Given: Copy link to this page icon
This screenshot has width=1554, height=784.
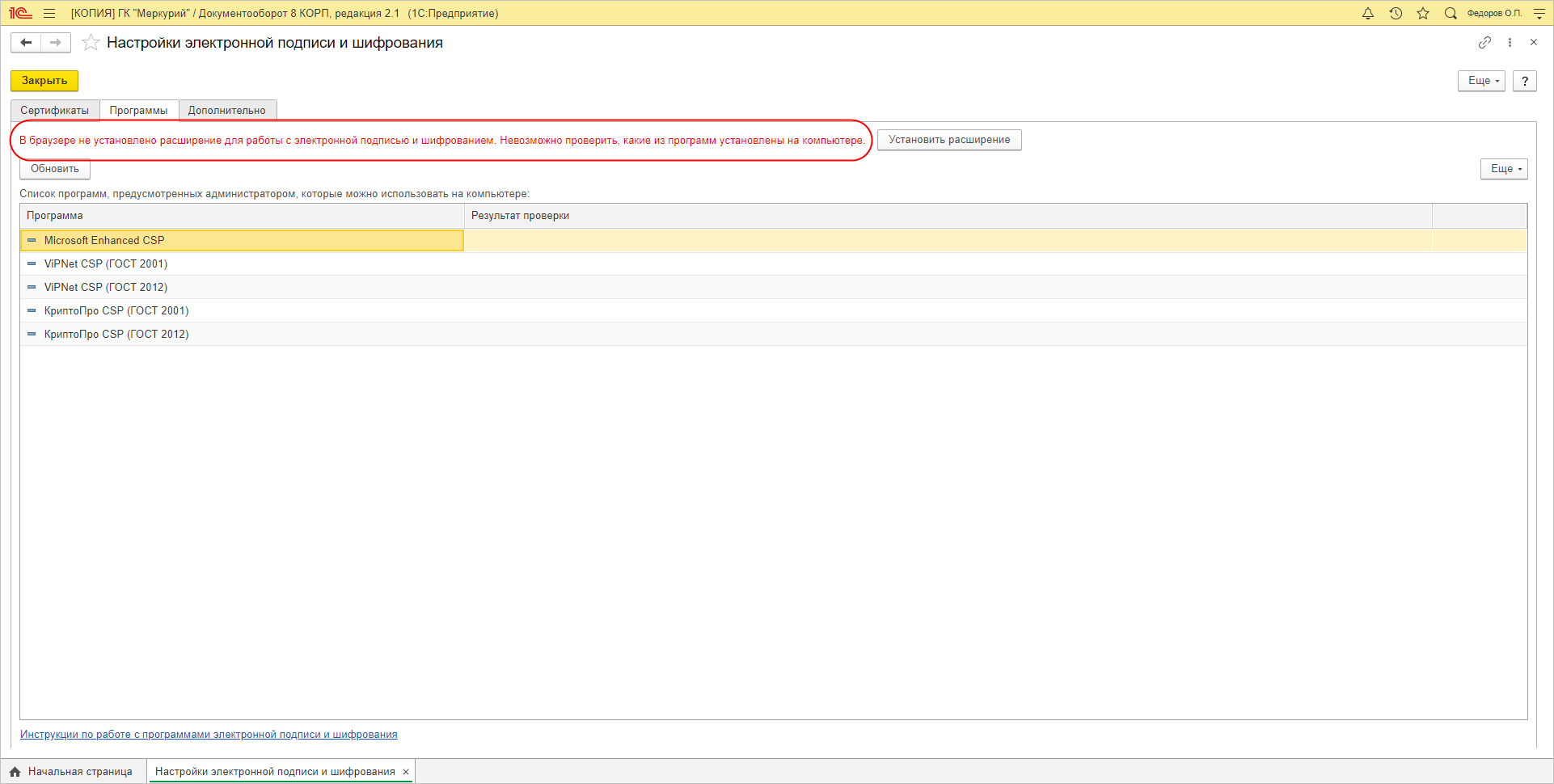Looking at the screenshot, I should point(1484,42).
